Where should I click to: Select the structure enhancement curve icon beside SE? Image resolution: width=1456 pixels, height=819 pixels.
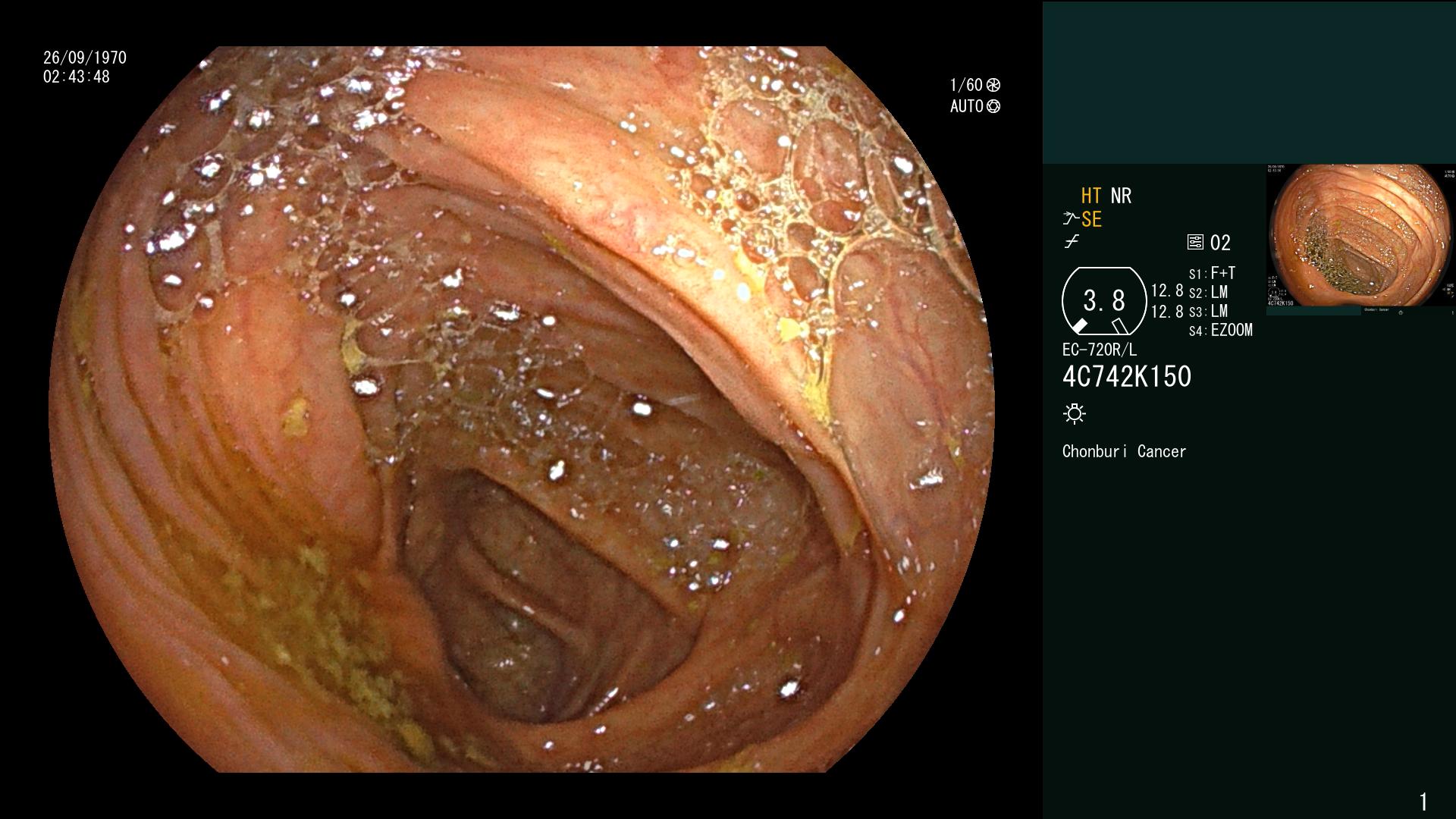1071,219
